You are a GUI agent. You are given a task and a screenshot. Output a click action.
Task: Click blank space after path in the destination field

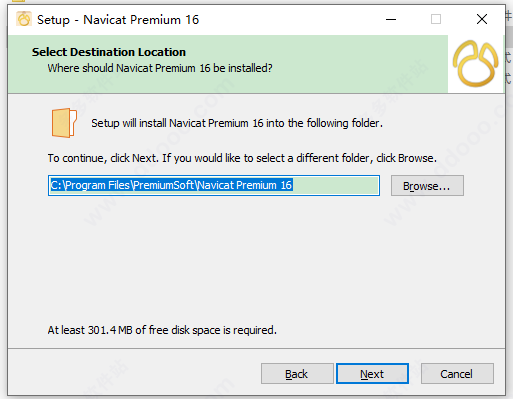coord(335,185)
